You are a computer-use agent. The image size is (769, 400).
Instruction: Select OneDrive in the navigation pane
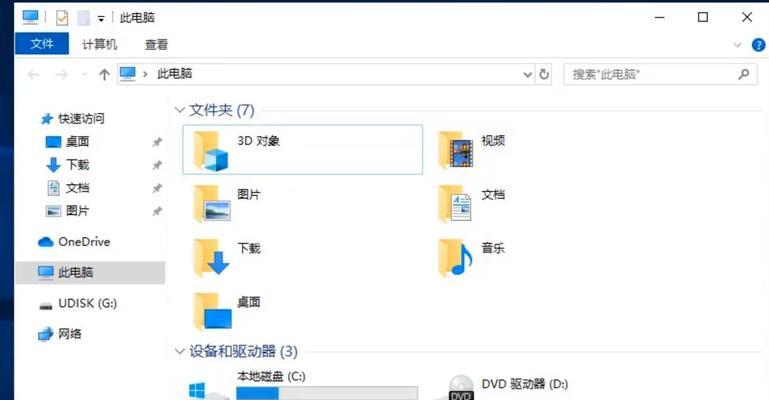point(84,242)
